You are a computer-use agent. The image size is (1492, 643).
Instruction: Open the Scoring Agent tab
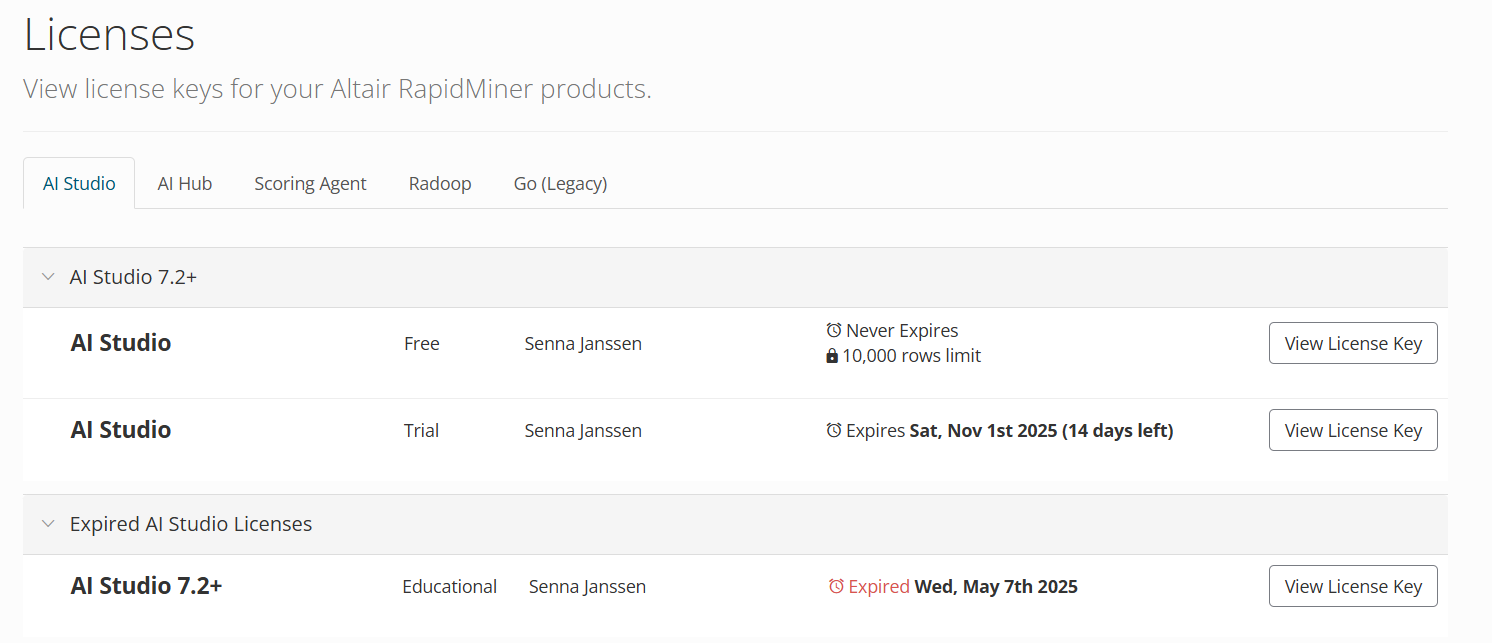tap(310, 184)
